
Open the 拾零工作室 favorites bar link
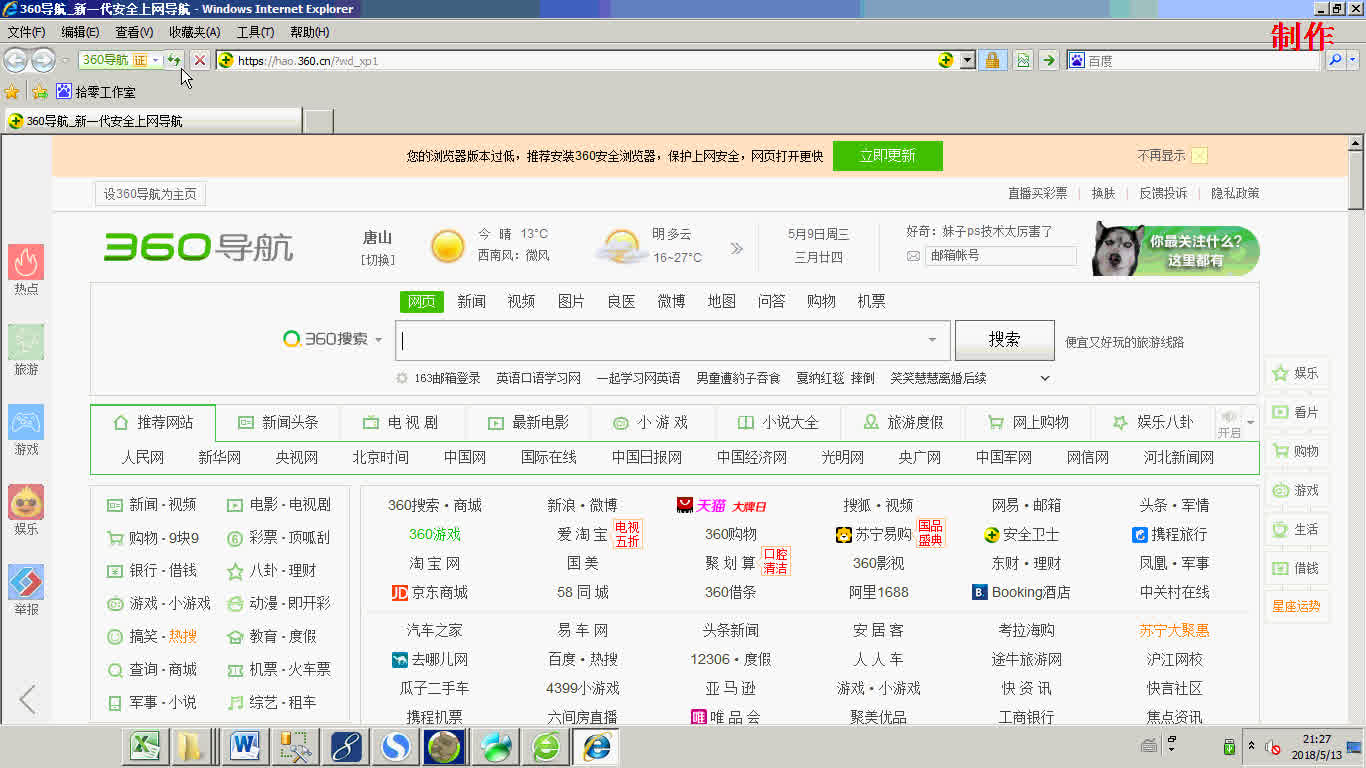pyautogui.click(x=96, y=92)
